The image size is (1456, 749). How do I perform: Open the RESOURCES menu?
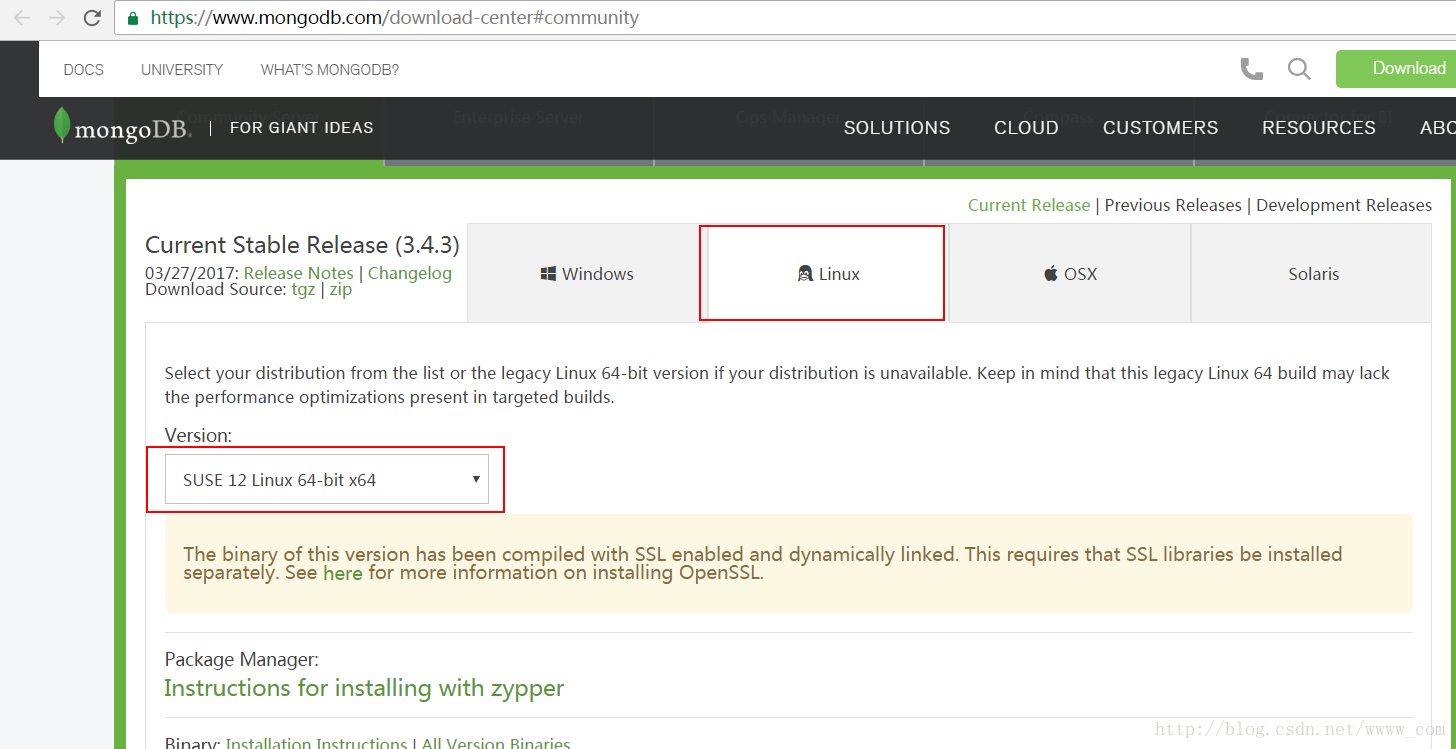(1318, 128)
